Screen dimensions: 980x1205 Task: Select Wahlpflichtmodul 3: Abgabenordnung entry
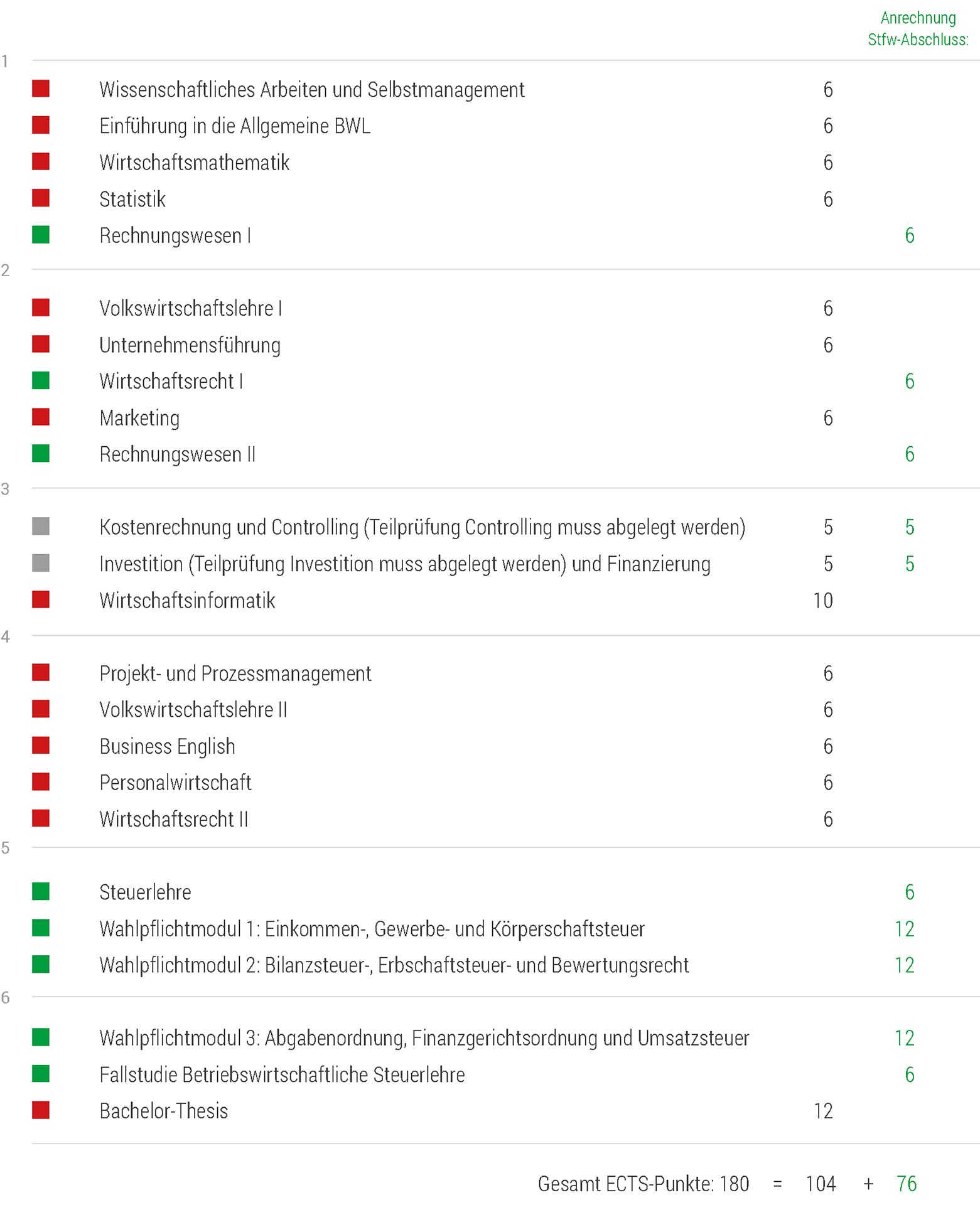[424, 1038]
